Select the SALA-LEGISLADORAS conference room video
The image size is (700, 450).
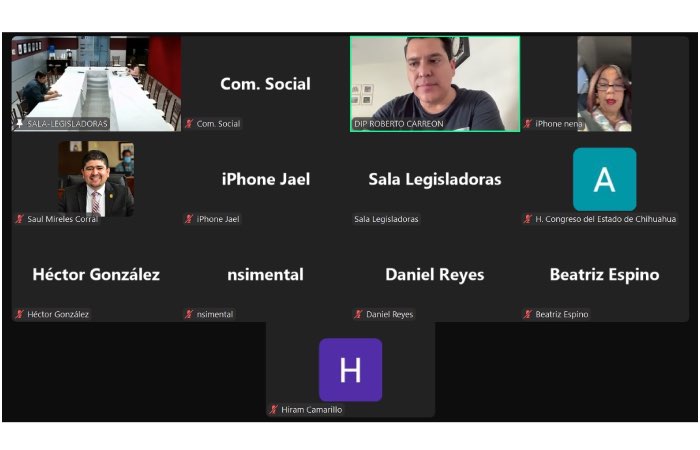pos(96,84)
